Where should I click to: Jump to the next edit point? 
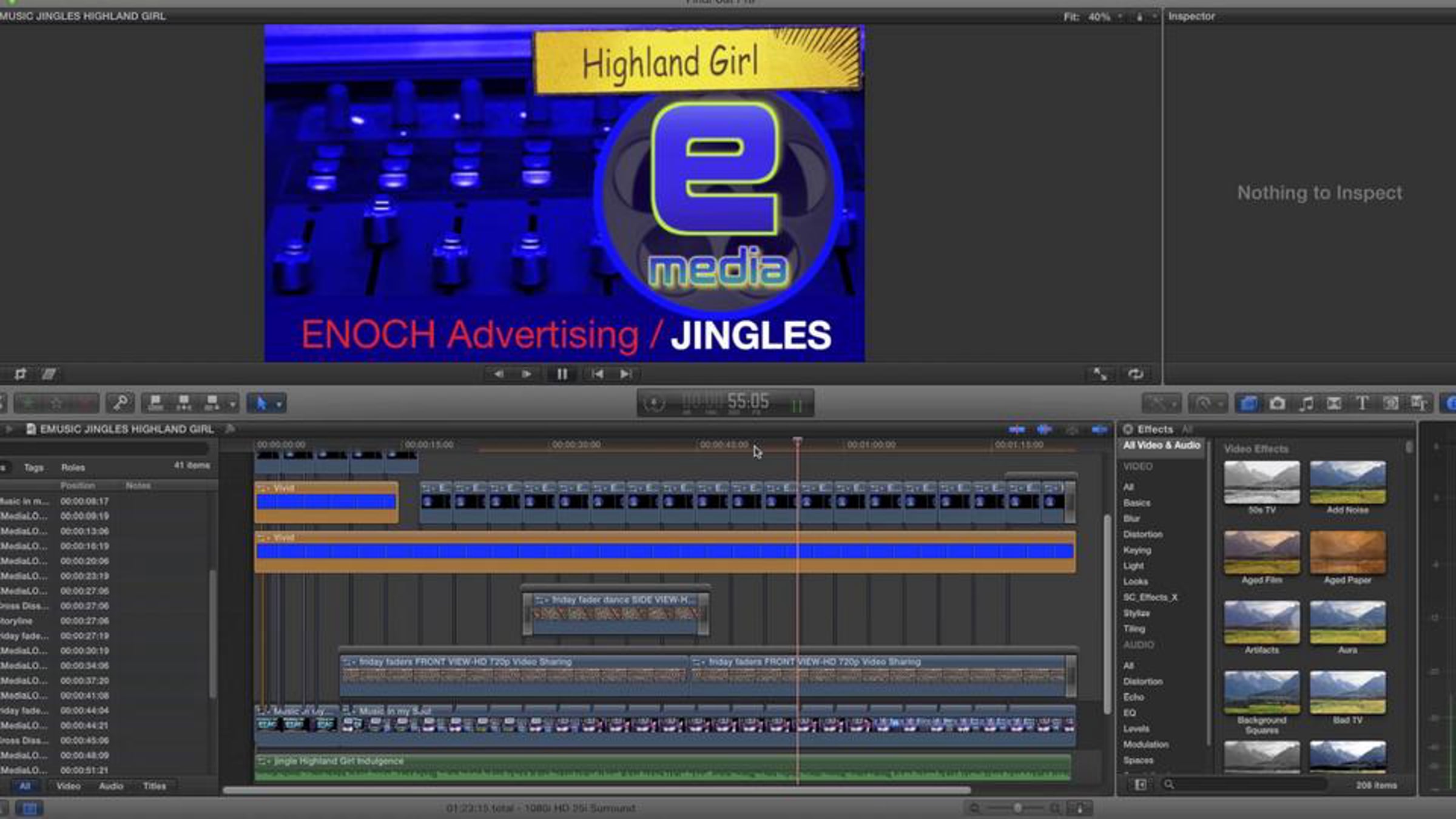[x=626, y=374]
